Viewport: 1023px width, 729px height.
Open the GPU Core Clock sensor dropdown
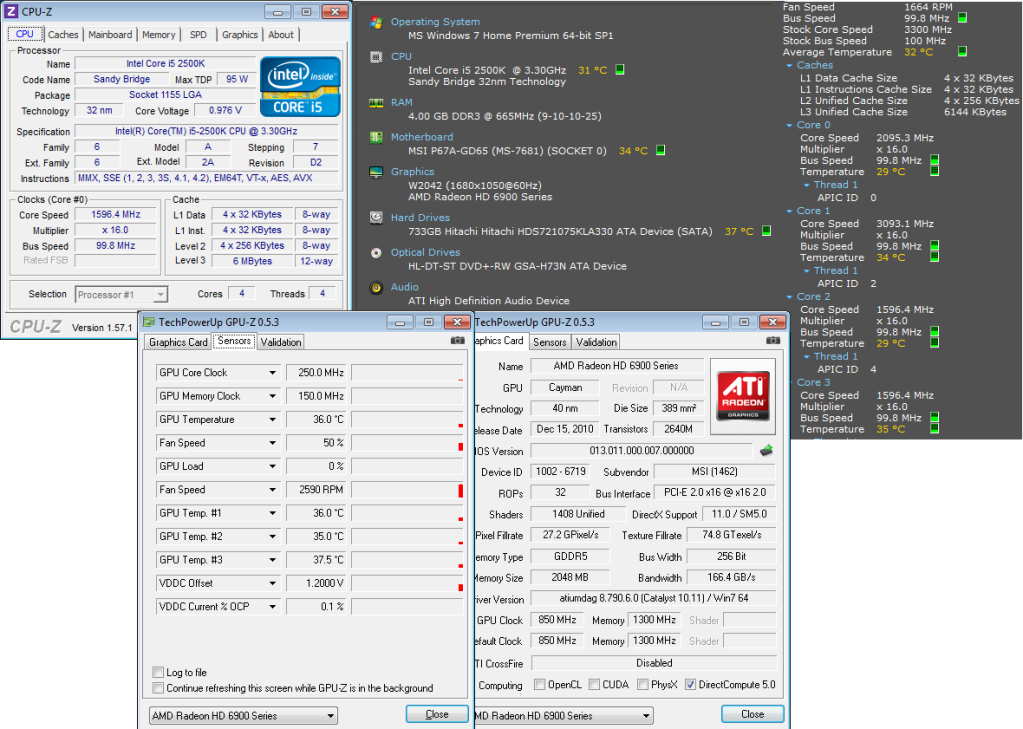(272, 373)
